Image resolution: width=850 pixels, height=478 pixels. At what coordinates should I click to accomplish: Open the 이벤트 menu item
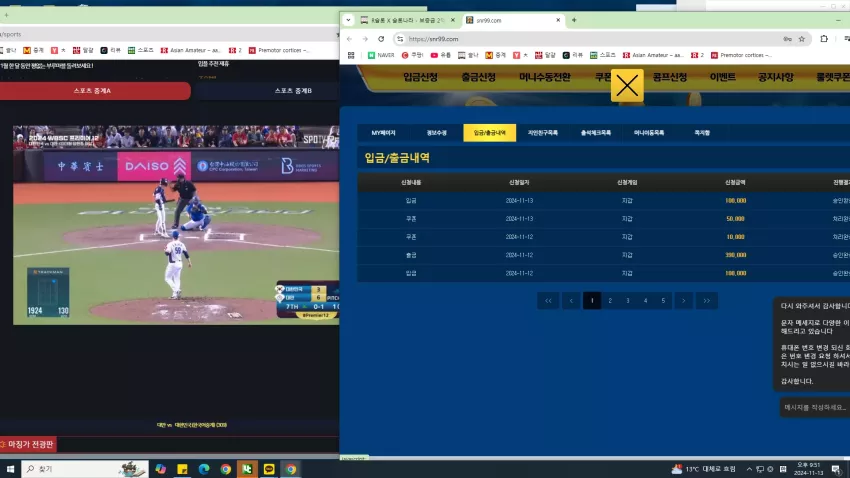click(x=723, y=77)
